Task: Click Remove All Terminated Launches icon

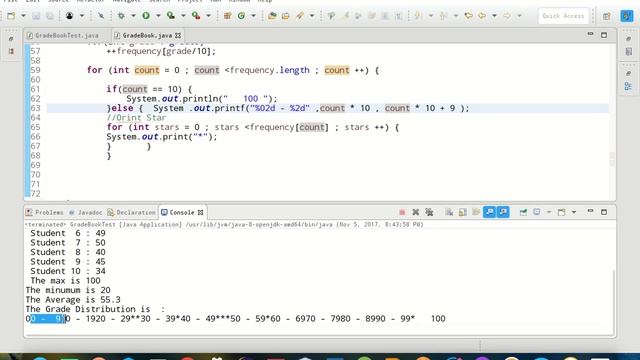Action: tap(429, 212)
